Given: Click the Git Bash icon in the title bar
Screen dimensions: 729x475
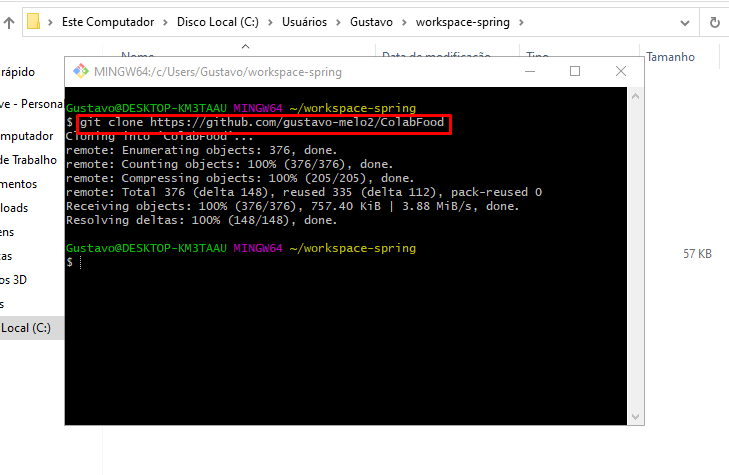Looking at the screenshot, I should (80, 71).
